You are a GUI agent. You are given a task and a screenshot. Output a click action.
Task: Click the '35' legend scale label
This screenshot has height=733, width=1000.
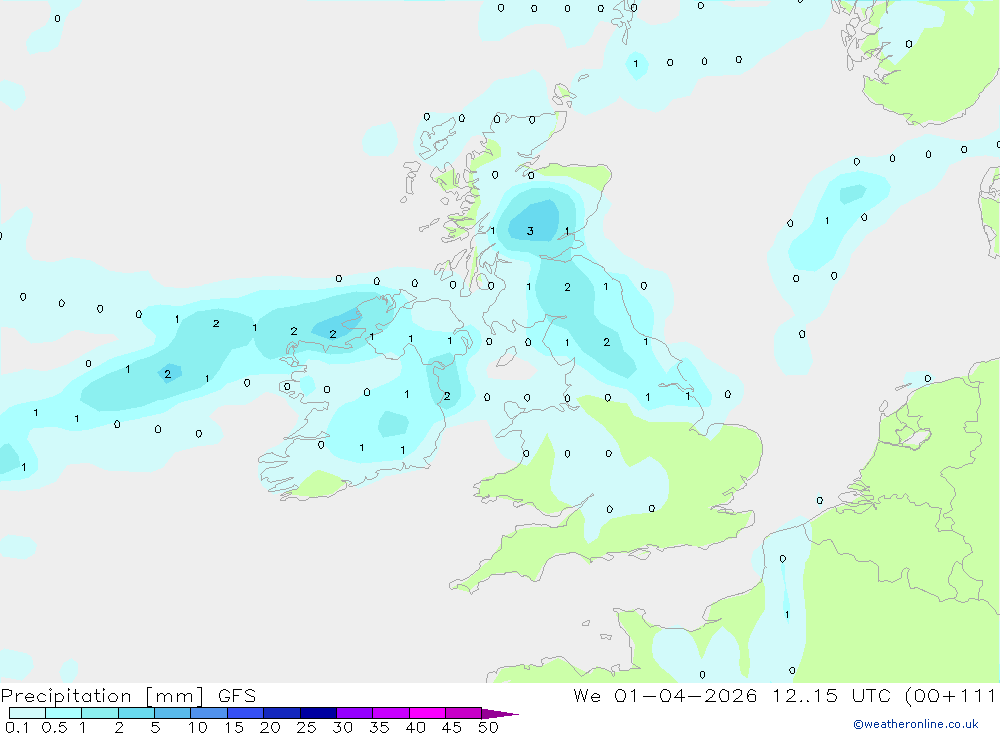point(379,727)
